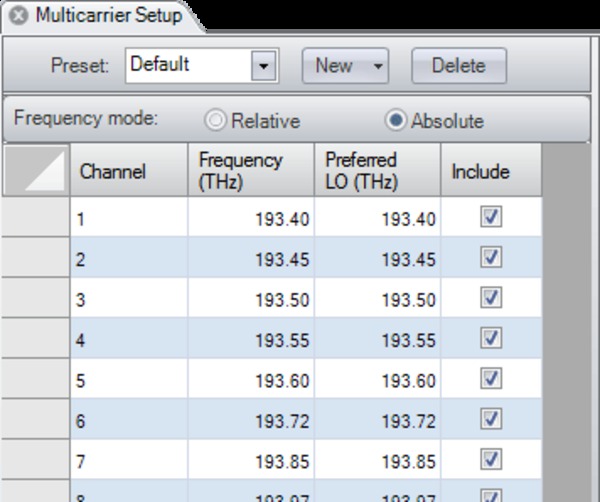Click the Preferred LO (THz) column header
This screenshot has height=502, width=600.
(x=377, y=171)
